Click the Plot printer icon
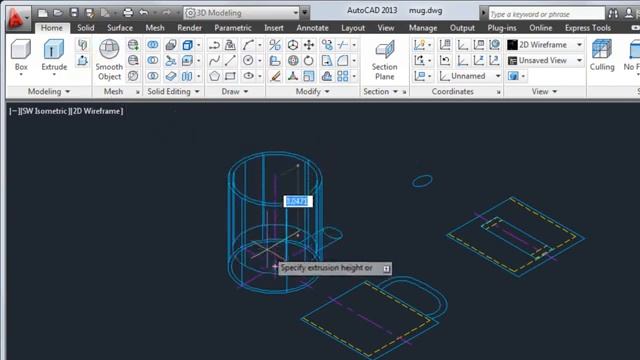 tap(128, 13)
